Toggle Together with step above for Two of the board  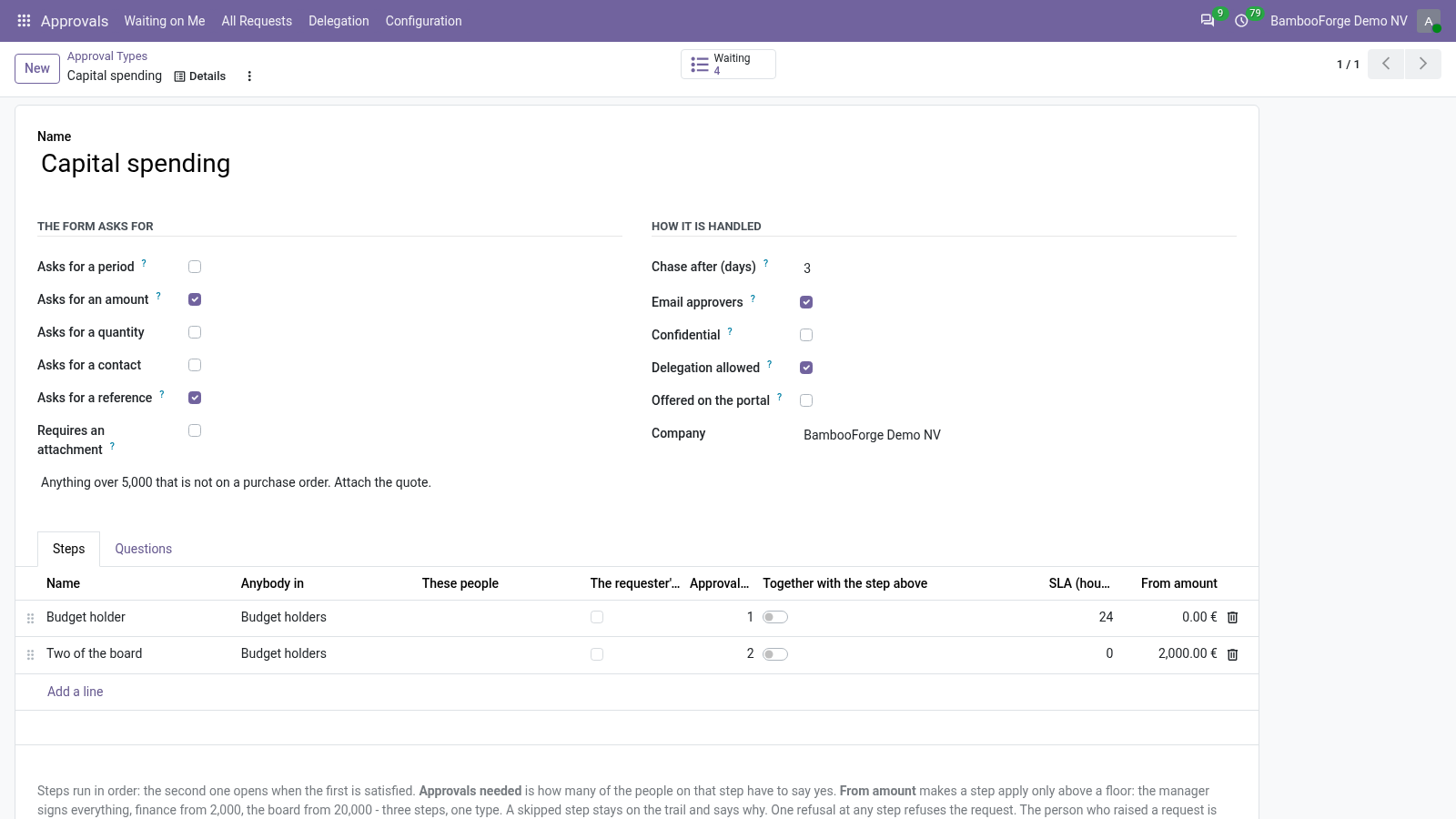point(775,654)
